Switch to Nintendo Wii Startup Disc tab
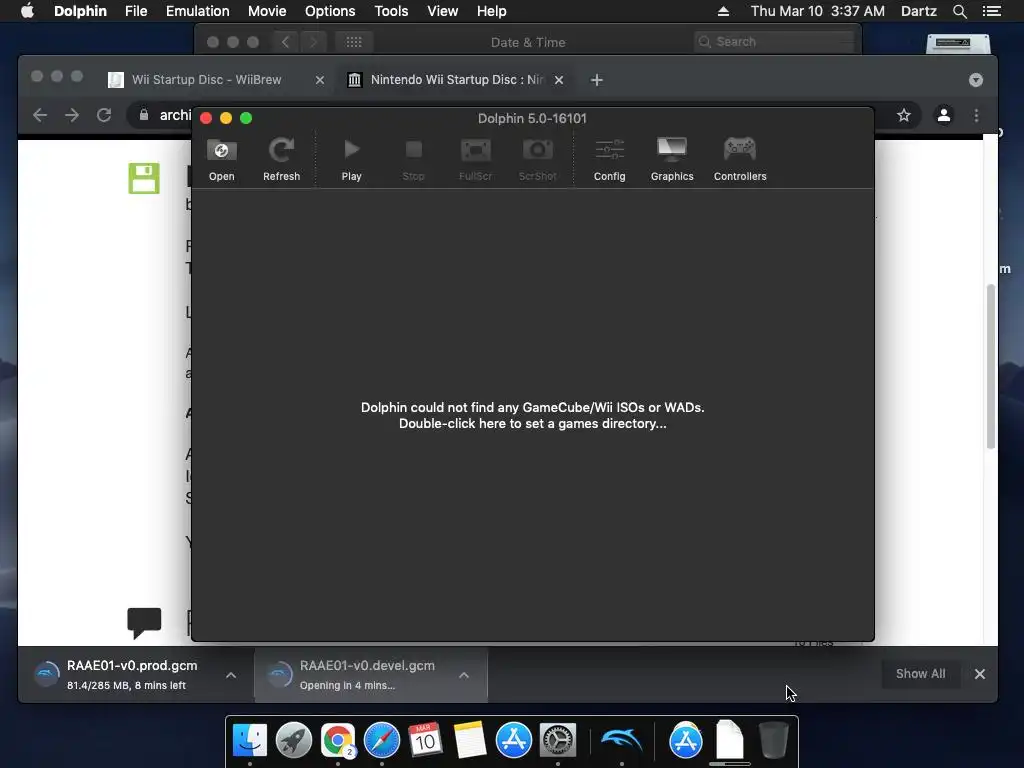This screenshot has width=1024, height=768. point(457,80)
